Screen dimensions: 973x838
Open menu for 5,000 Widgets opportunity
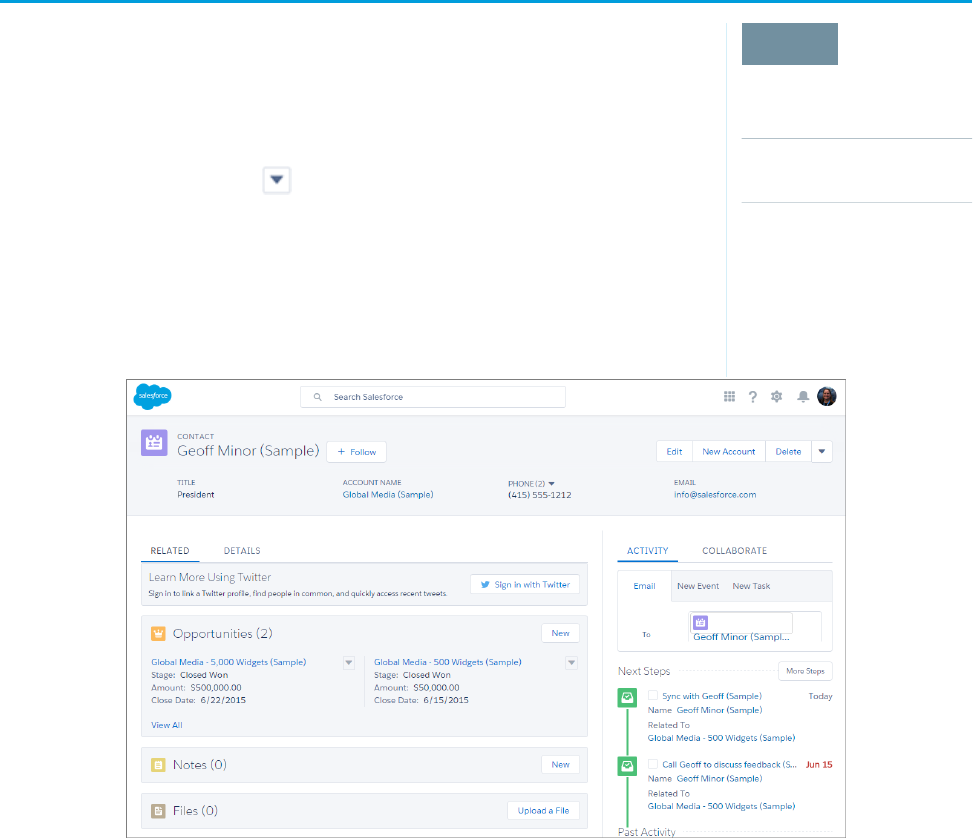(349, 662)
